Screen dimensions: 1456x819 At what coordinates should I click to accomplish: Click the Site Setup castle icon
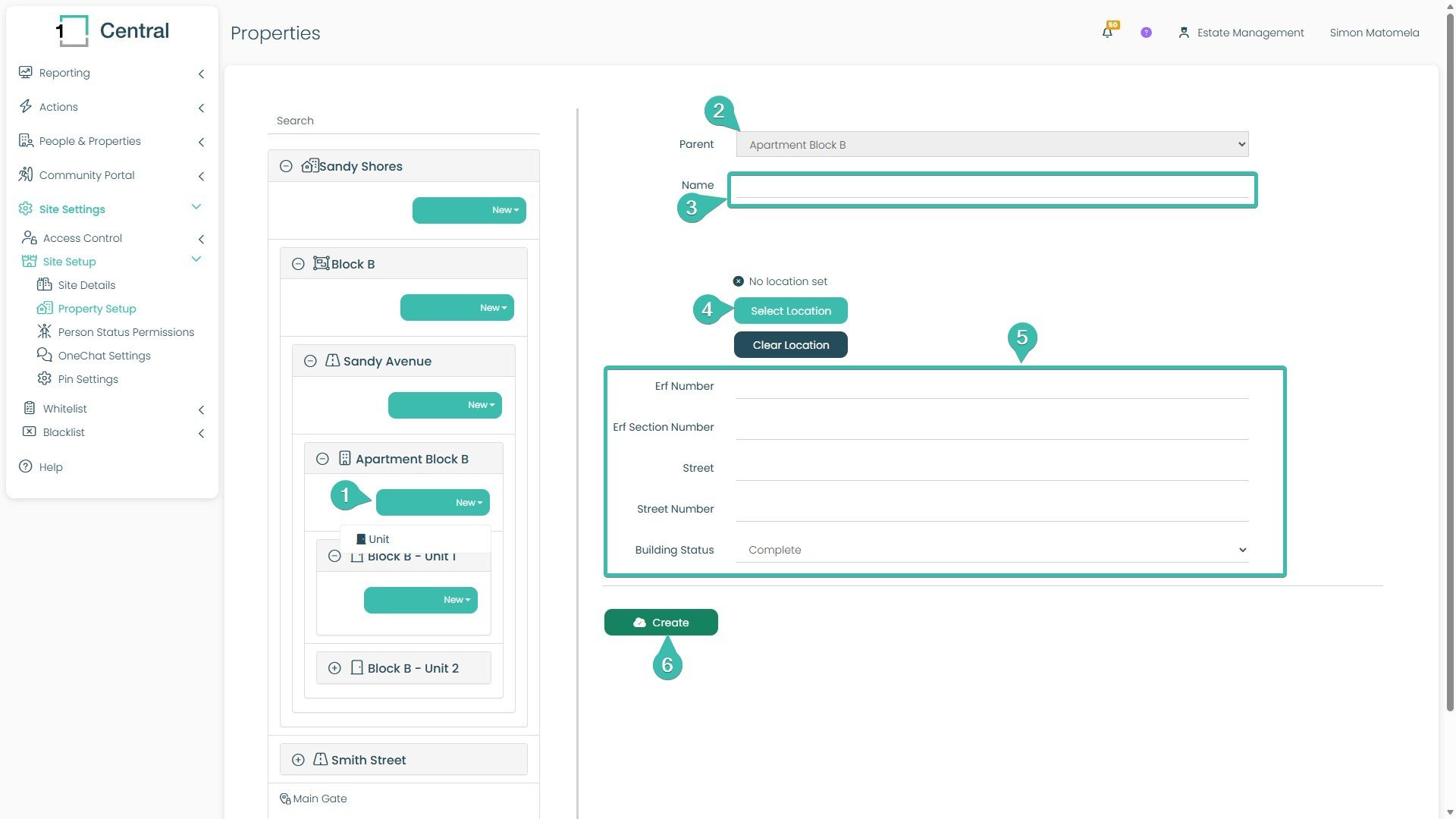point(30,261)
